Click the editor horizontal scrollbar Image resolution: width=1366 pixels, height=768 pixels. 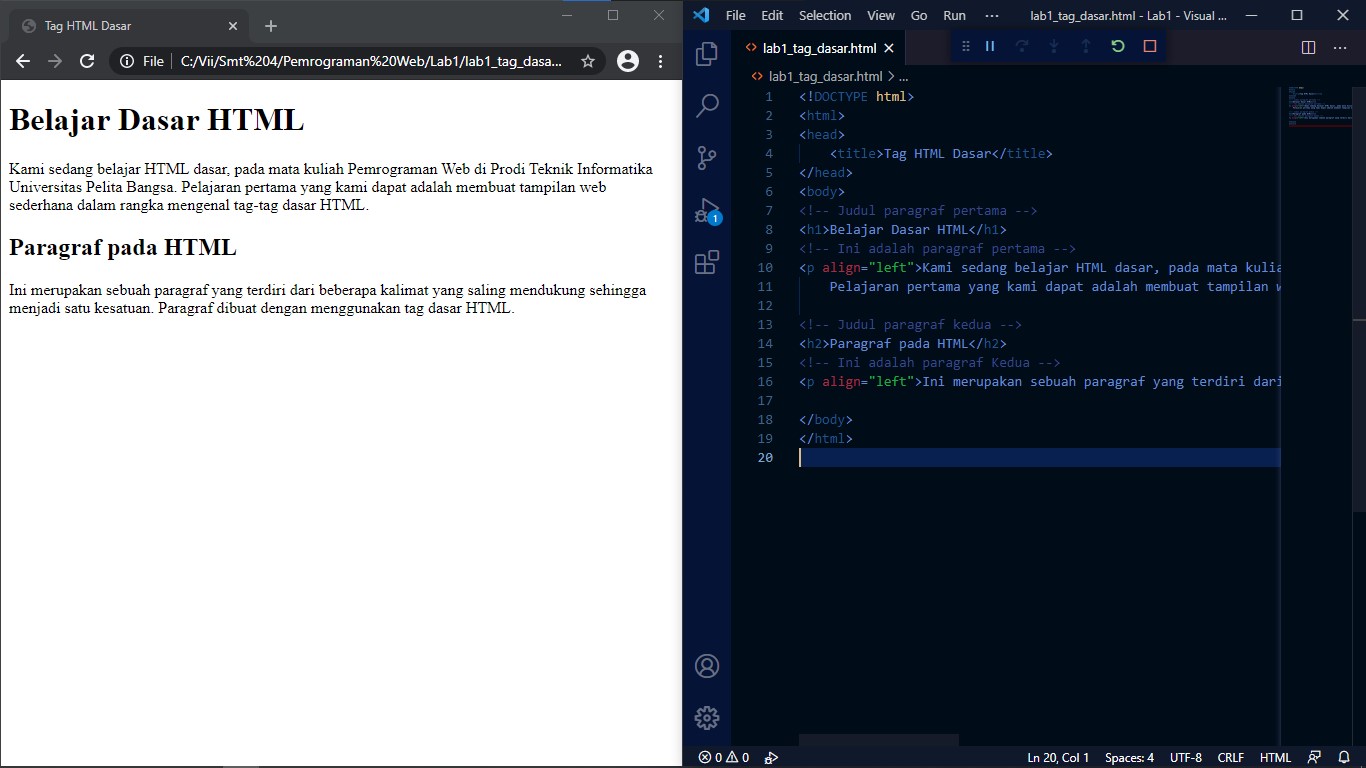point(878,740)
